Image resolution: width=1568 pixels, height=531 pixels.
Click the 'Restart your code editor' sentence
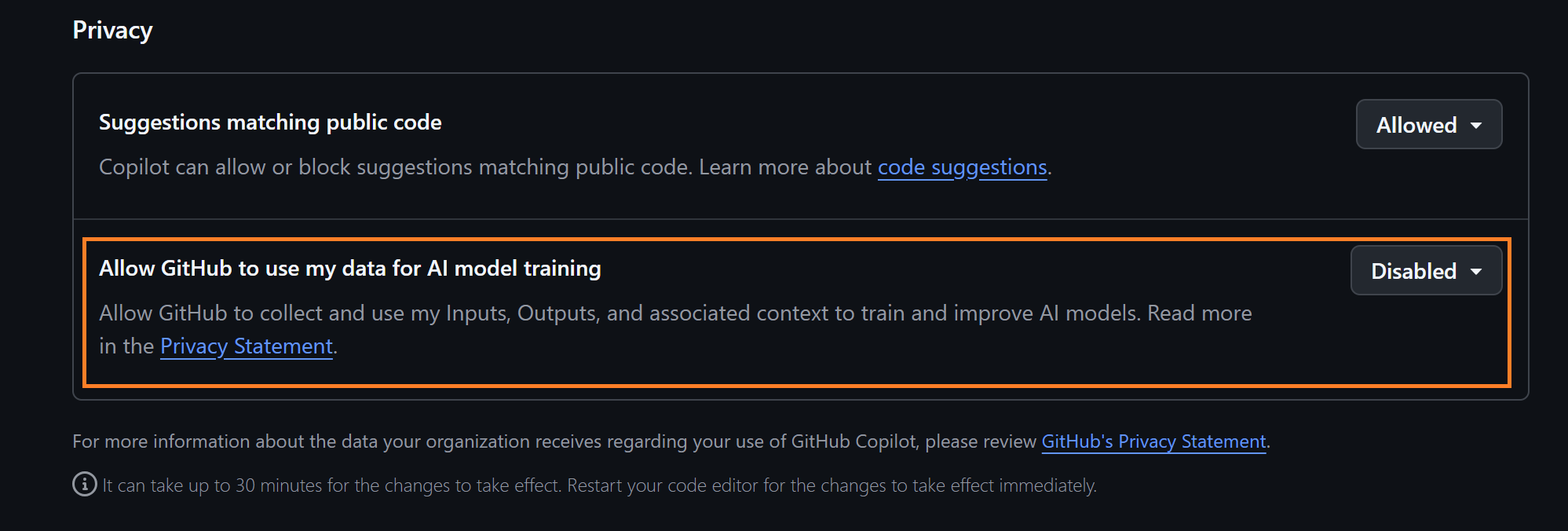(x=831, y=485)
